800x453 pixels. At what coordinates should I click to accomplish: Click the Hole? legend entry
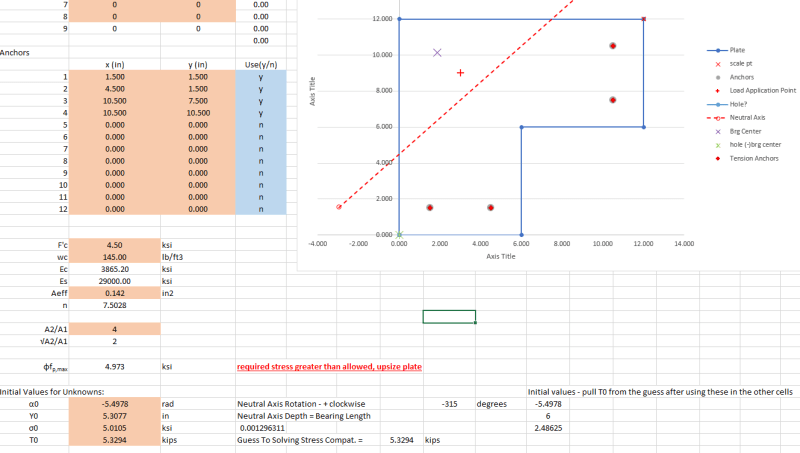point(727,104)
